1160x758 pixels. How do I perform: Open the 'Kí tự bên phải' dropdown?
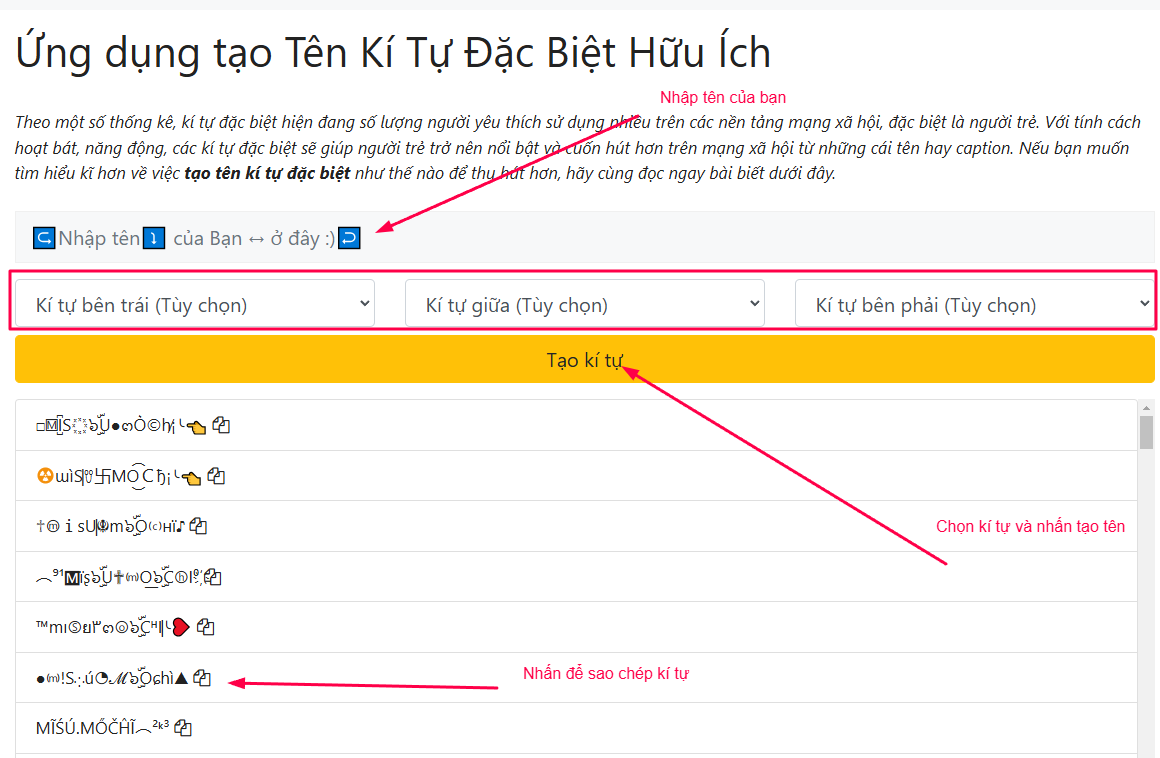[974, 305]
